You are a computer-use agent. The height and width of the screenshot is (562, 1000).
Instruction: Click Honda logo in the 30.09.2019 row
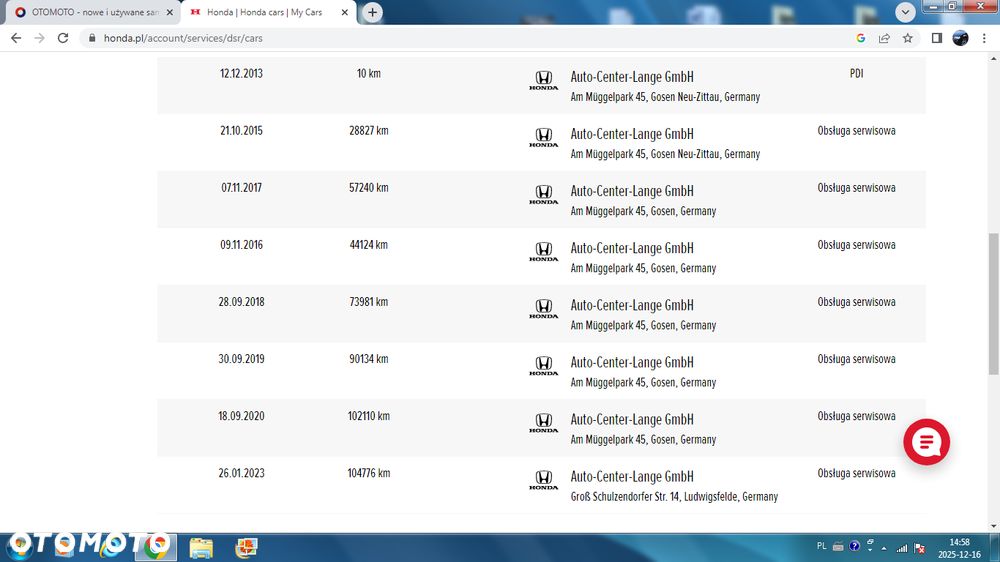tap(543, 366)
